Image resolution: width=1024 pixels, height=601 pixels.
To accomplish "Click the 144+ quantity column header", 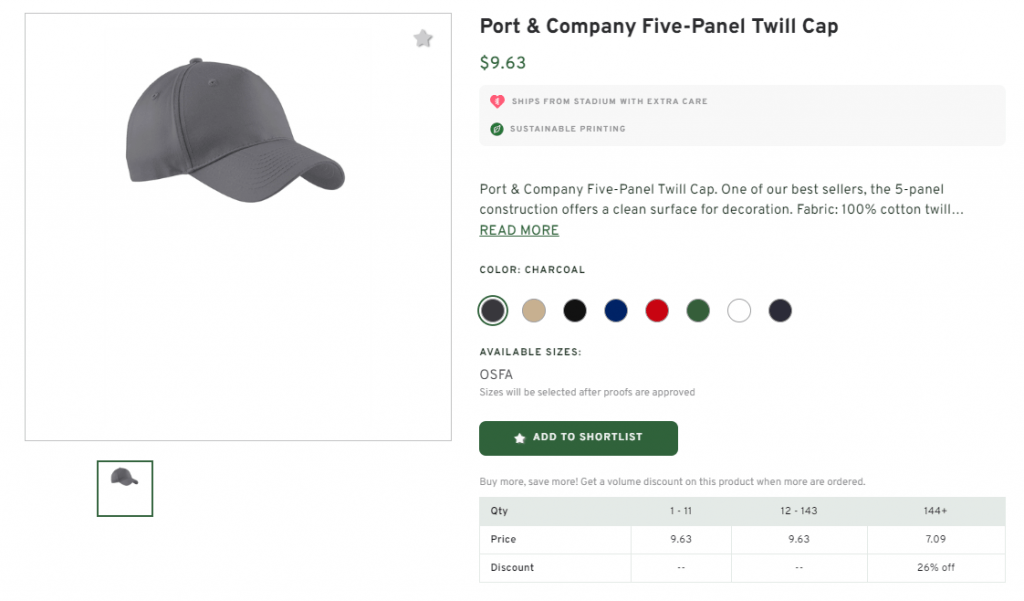I will point(935,511).
